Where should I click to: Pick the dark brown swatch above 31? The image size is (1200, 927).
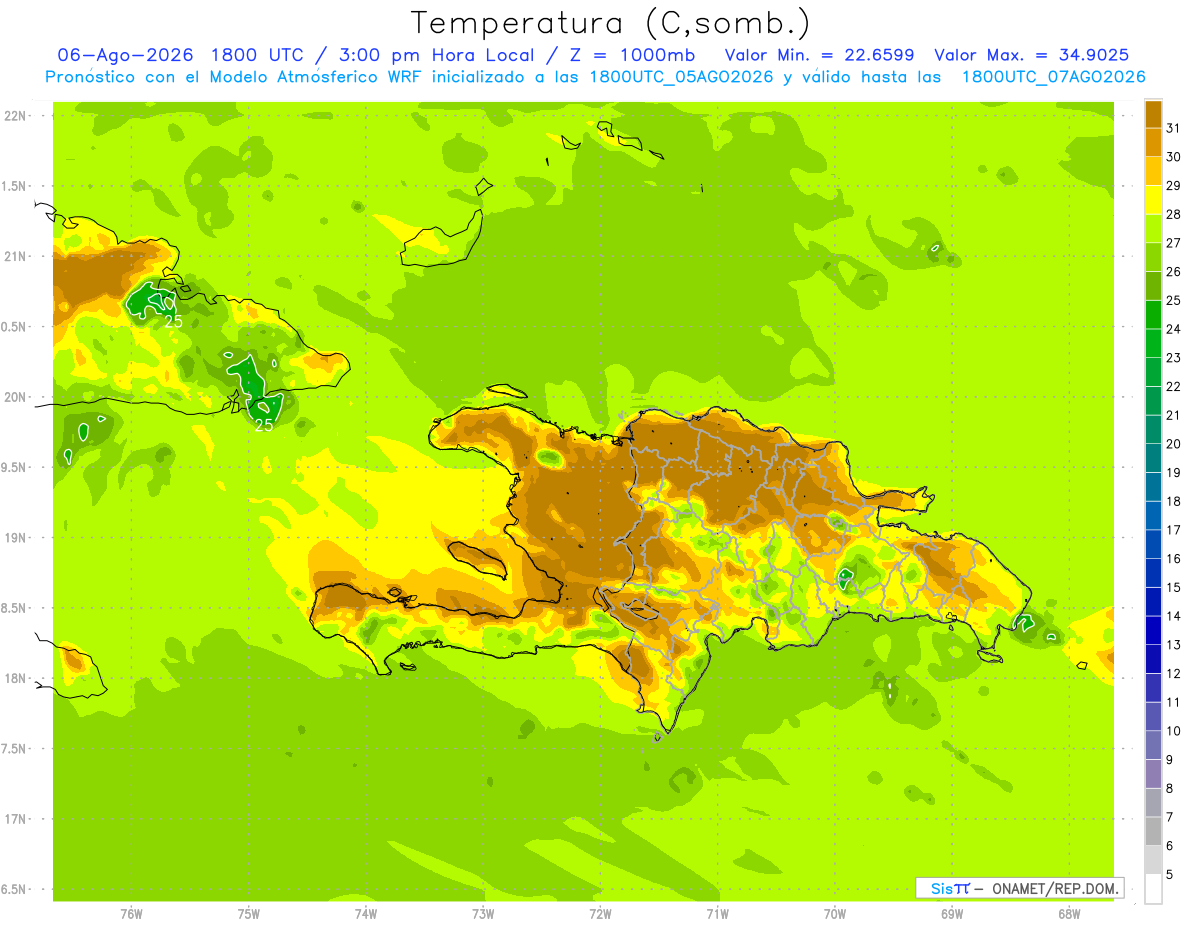(x=1153, y=114)
